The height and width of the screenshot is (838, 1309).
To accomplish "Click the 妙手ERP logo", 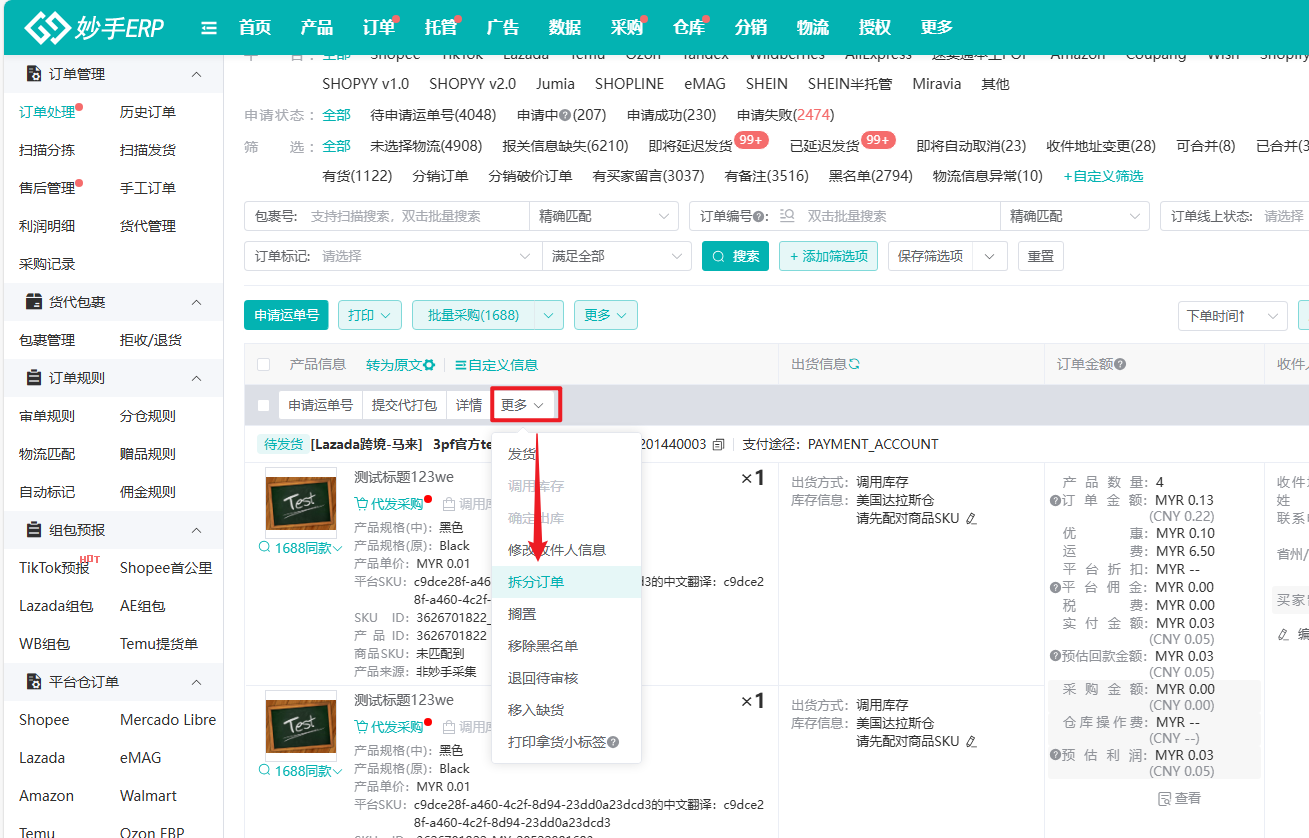I will [x=95, y=27].
